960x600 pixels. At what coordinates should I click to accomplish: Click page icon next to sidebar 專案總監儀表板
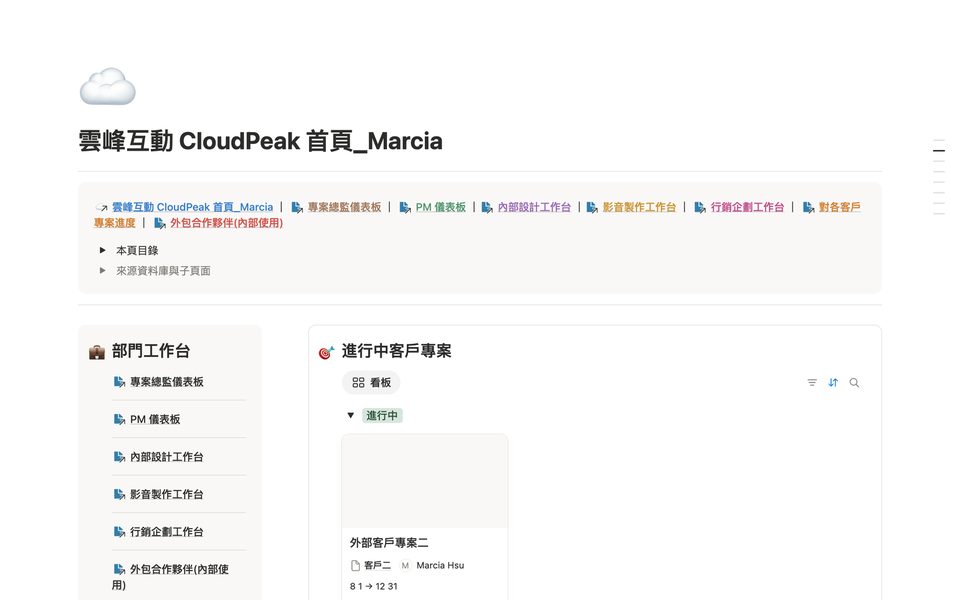tap(119, 382)
